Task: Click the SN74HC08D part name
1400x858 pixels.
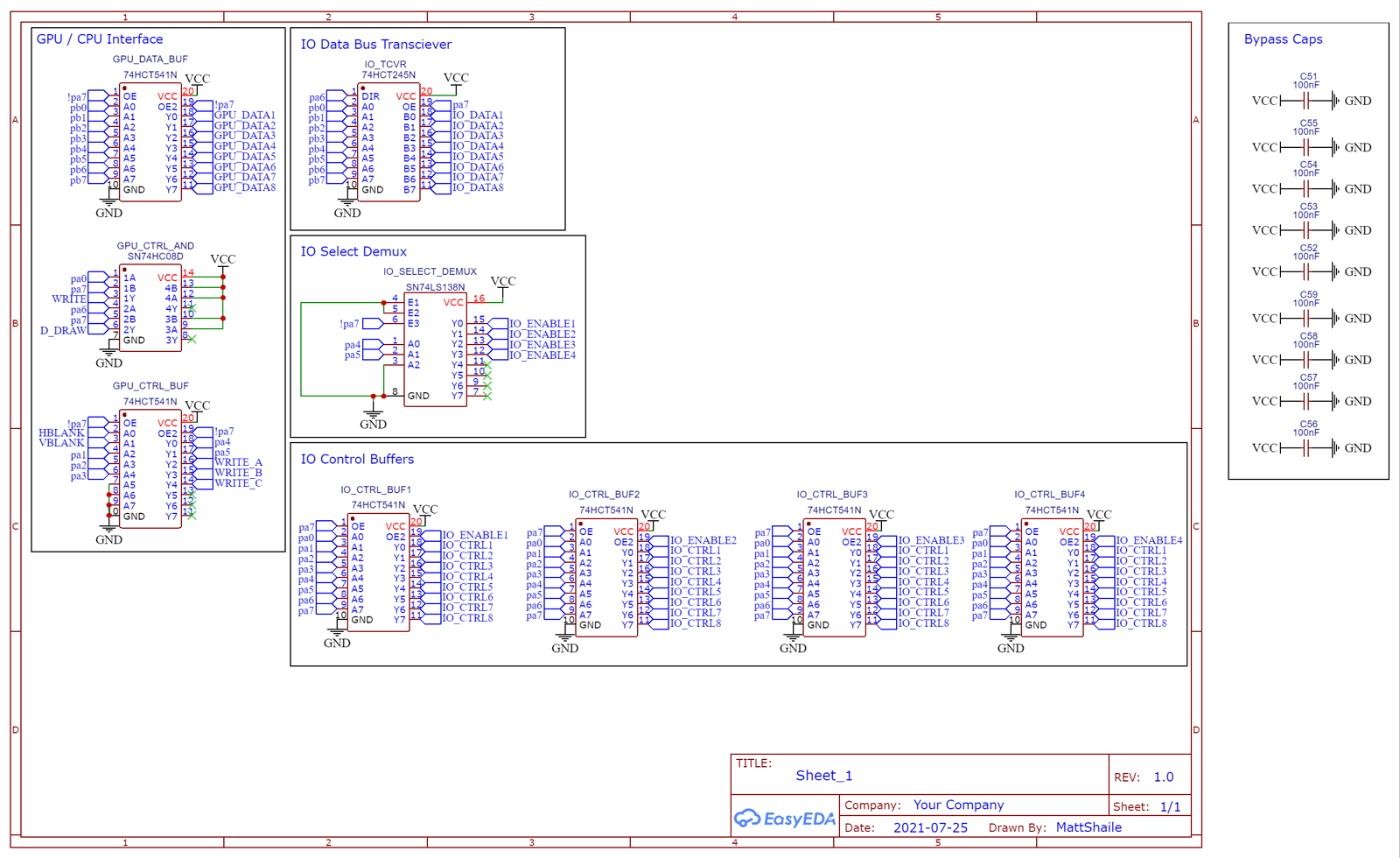Action: [x=156, y=257]
